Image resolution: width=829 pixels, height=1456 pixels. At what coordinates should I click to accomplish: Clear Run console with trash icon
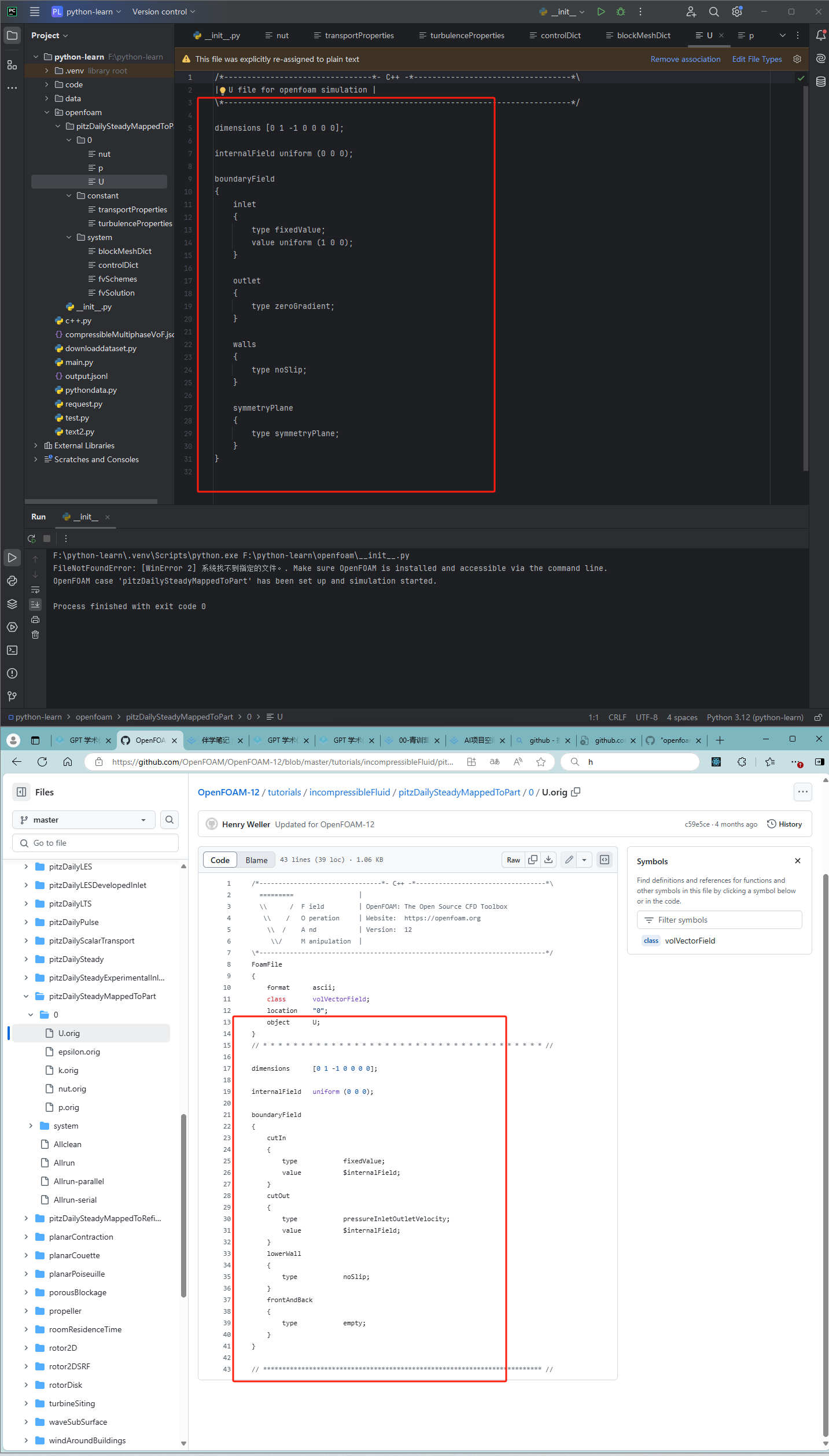click(35, 635)
